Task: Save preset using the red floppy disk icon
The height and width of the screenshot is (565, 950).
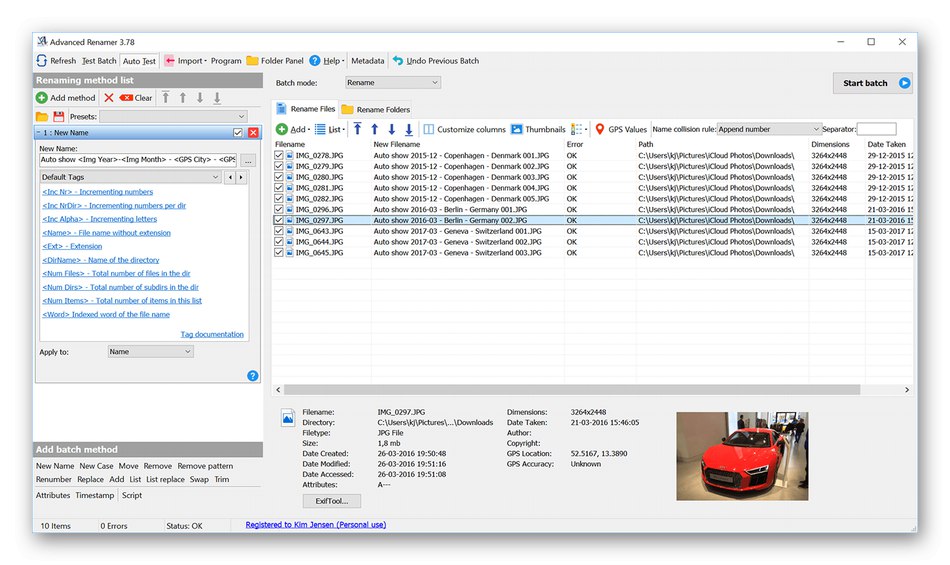Action: pyautogui.click(x=58, y=117)
